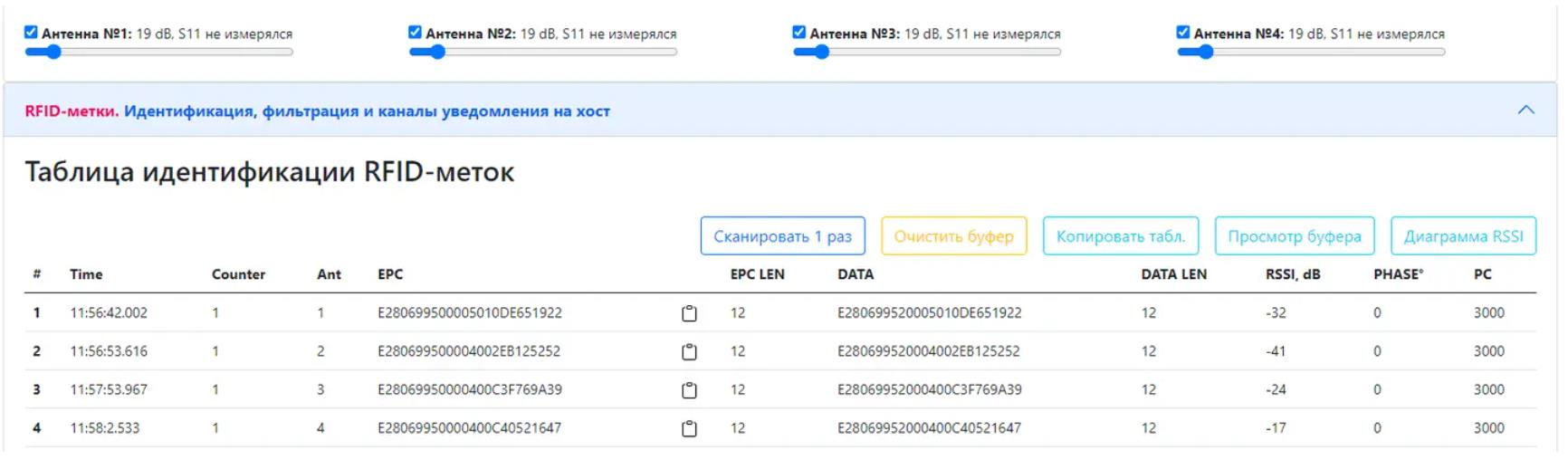Click the RSSI, dB column header
The height and width of the screenshot is (460, 1568).
pyautogui.click(x=1292, y=274)
